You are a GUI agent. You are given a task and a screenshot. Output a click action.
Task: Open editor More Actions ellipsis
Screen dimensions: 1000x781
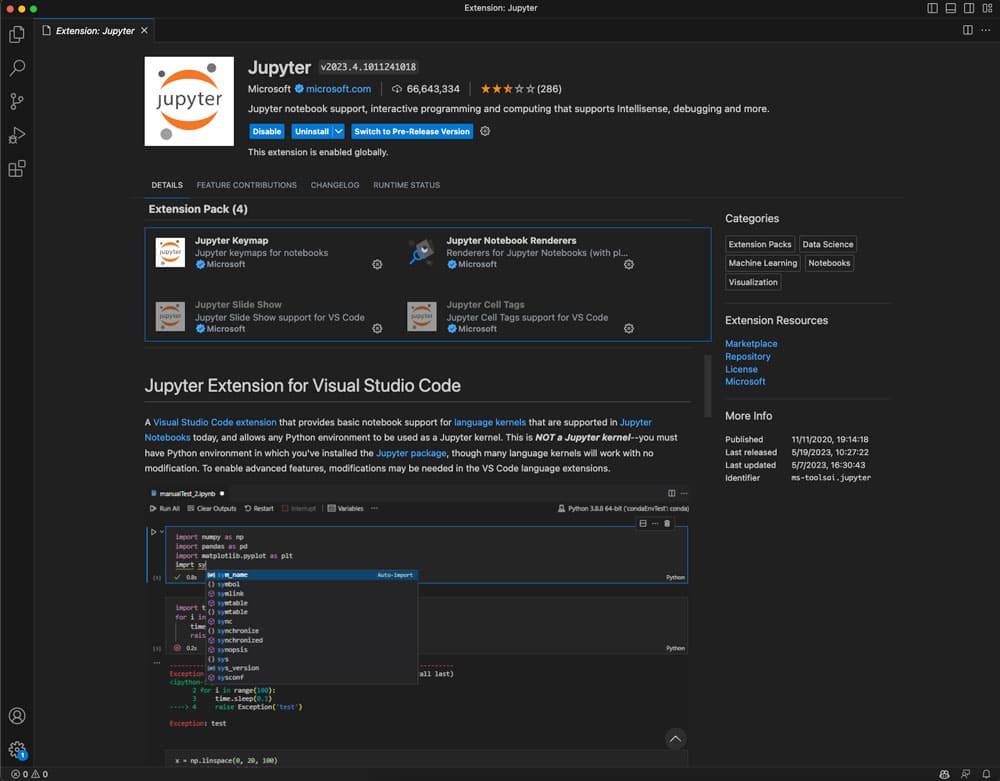(985, 30)
